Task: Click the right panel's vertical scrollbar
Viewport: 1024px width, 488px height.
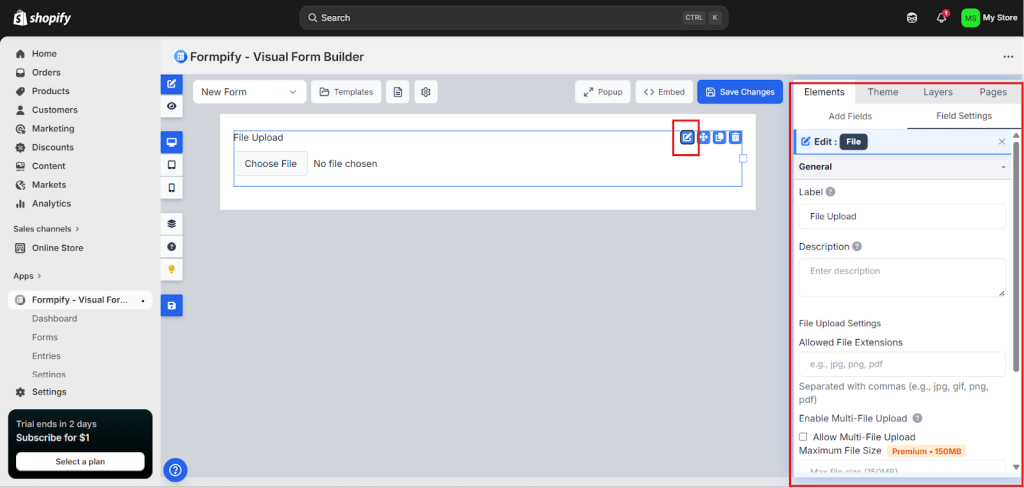Action: click(x=1016, y=300)
